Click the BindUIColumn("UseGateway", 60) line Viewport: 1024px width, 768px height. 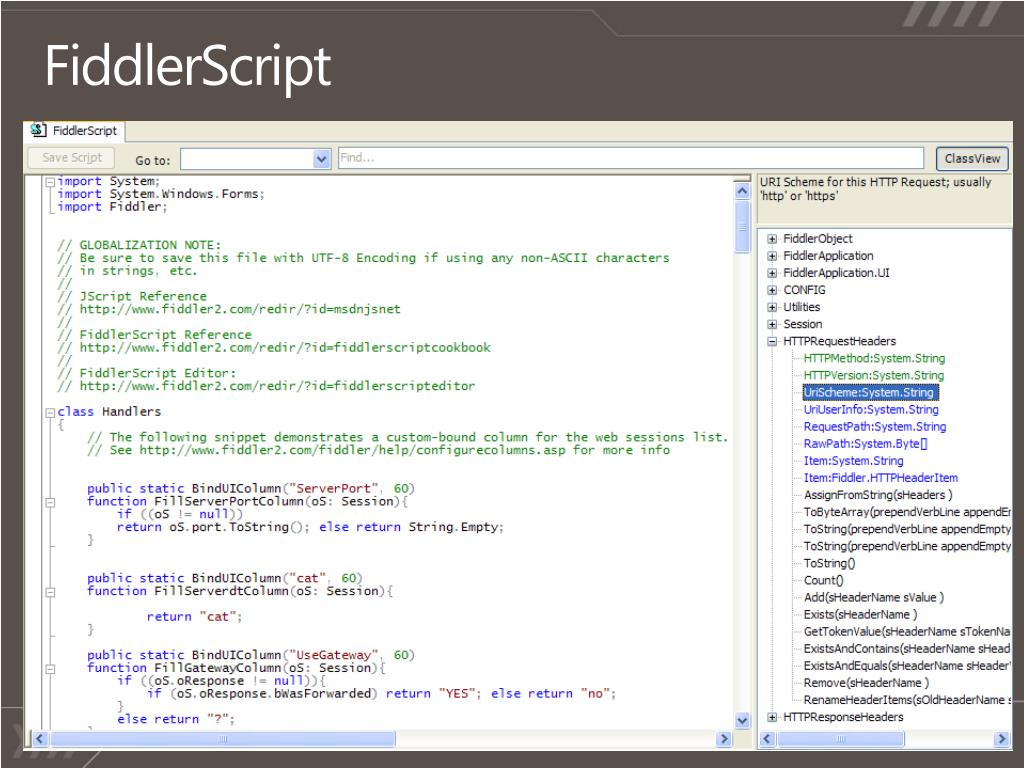pyautogui.click(x=251, y=655)
